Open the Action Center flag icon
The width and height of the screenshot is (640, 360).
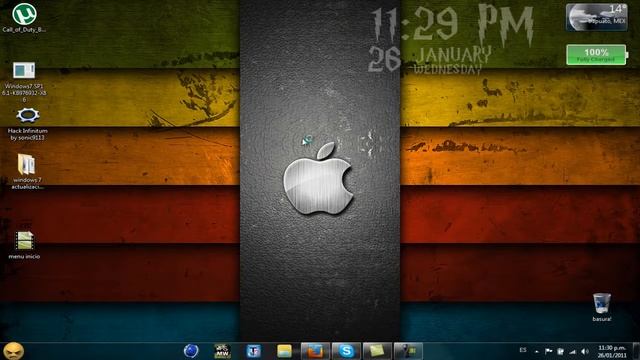pos(549,351)
